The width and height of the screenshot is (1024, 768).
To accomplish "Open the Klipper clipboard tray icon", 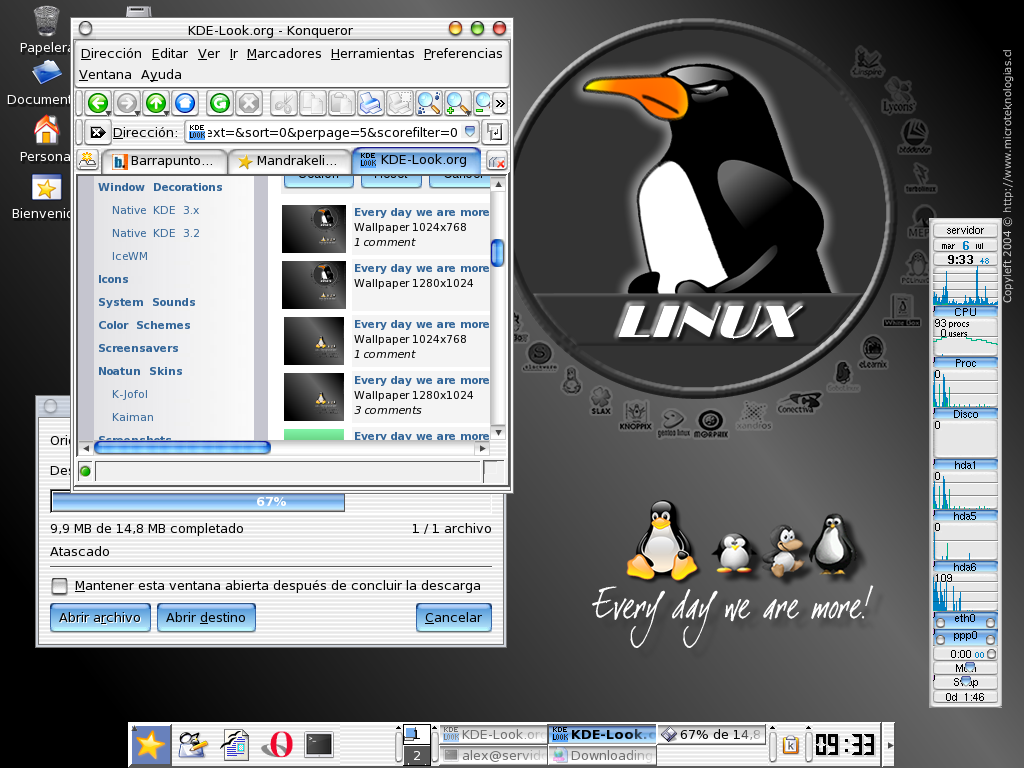I will point(790,744).
